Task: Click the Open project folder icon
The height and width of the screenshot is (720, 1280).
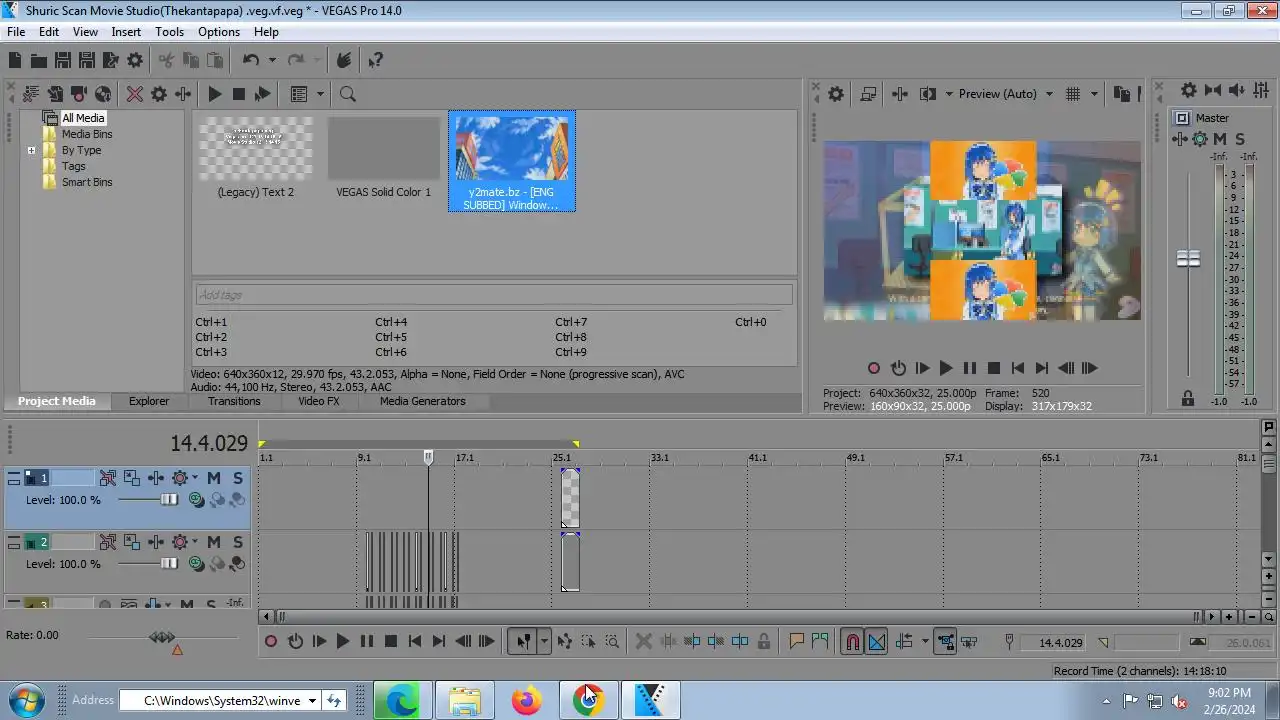Action: coord(39,60)
